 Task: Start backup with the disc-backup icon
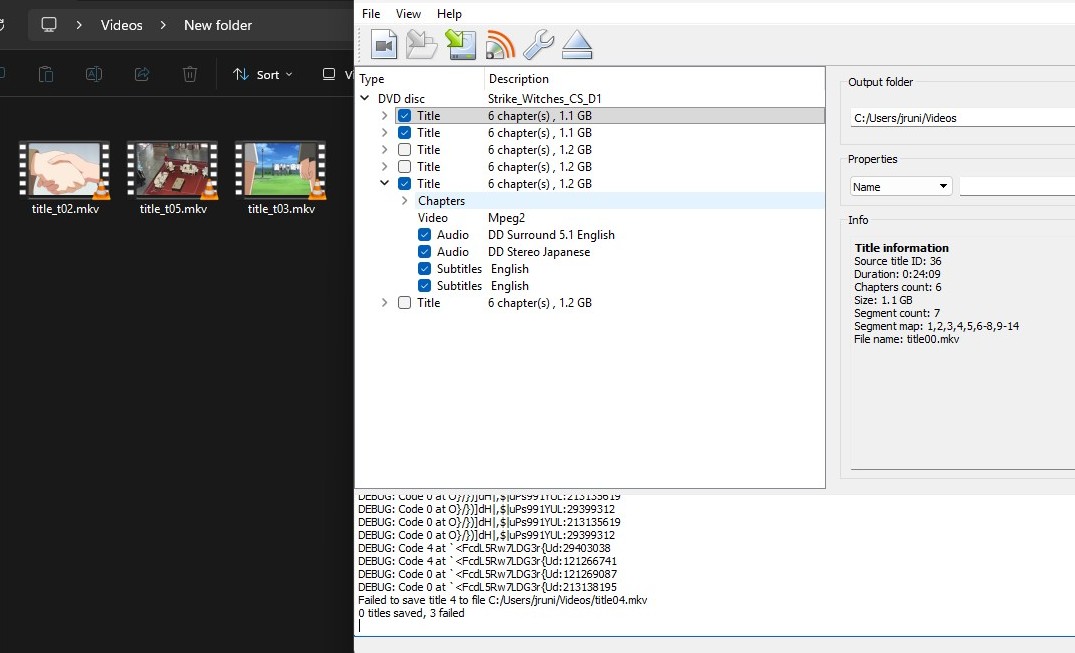tap(460, 44)
